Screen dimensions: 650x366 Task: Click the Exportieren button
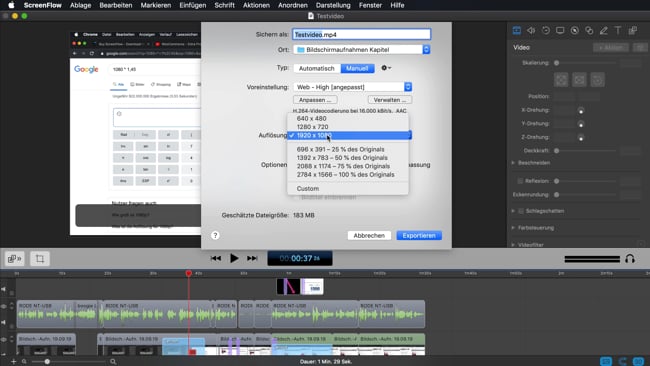pos(419,235)
